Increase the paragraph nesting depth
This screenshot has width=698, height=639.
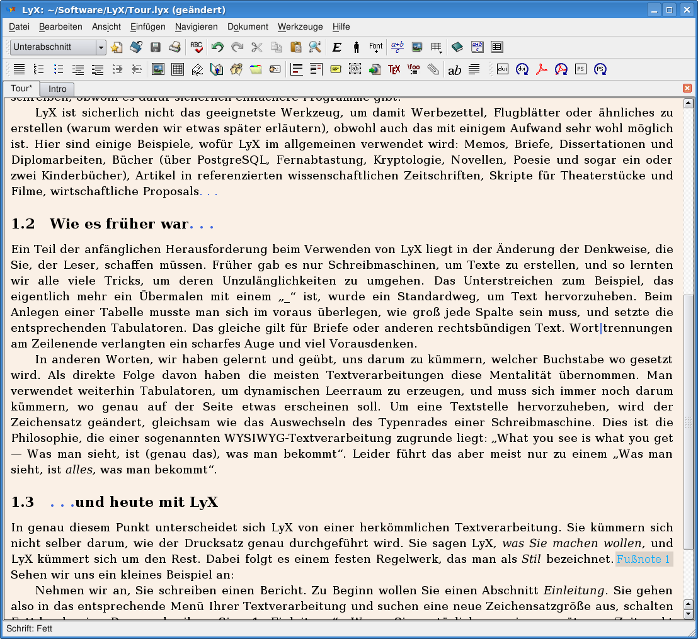pos(117,69)
